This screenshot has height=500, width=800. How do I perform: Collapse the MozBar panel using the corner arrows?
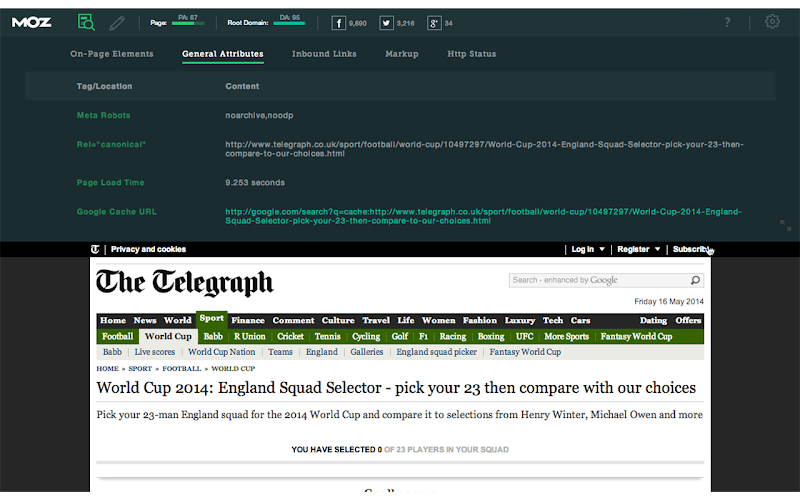[x=785, y=225]
